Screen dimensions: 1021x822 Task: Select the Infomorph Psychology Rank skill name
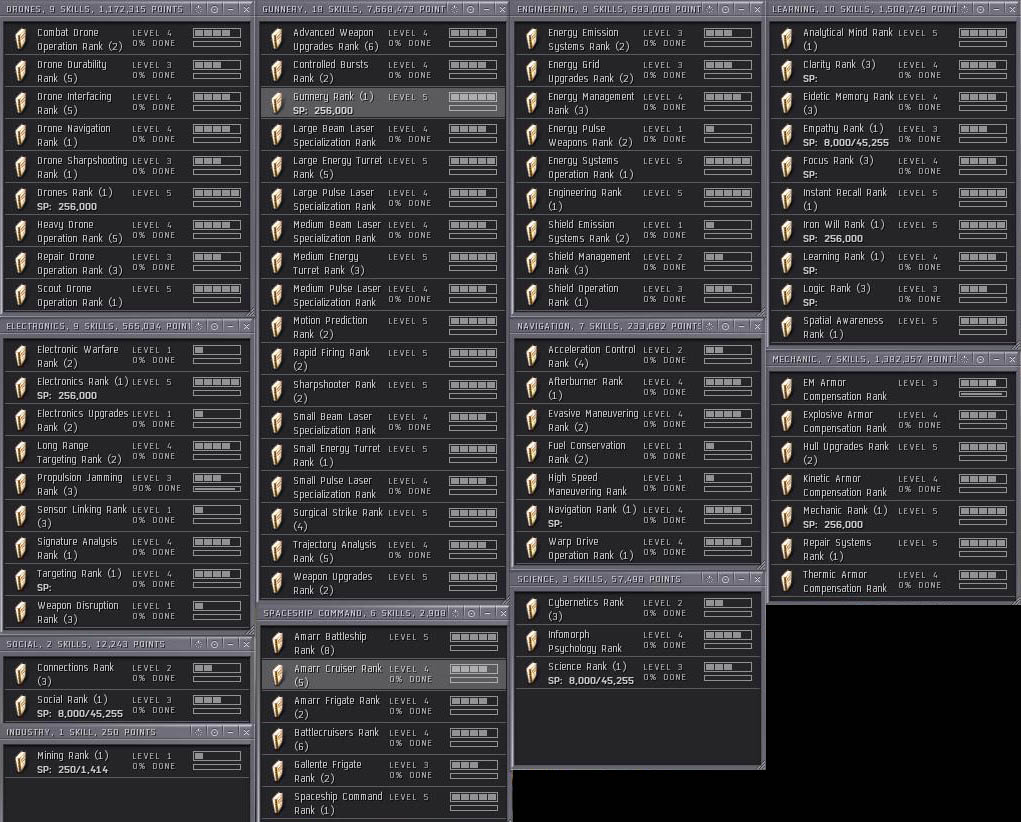(x=585, y=641)
